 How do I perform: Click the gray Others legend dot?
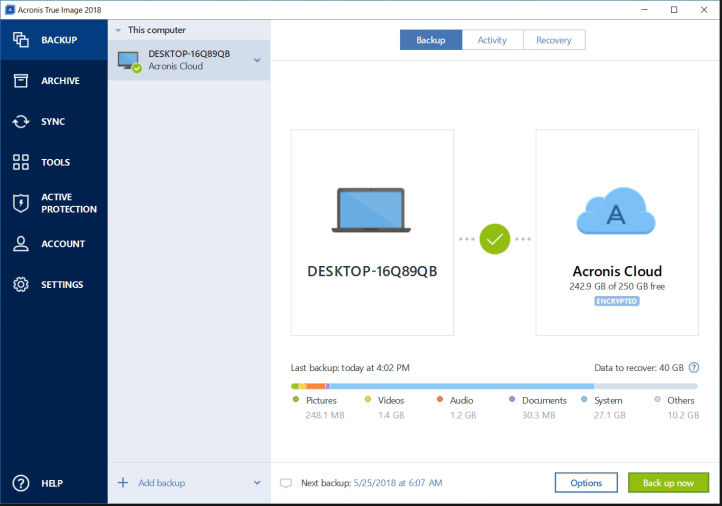pyautogui.click(x=657, y=399)
